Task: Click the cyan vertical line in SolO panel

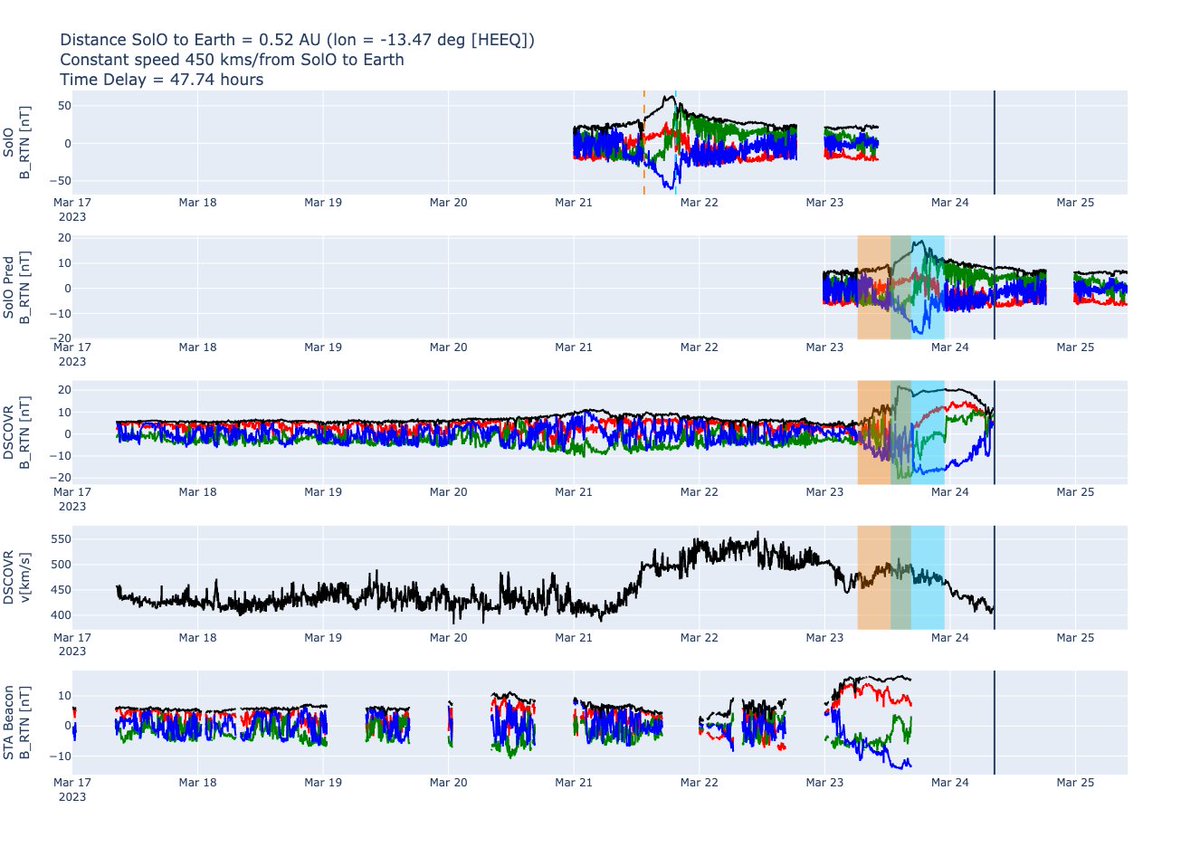Action: point(675,142)
